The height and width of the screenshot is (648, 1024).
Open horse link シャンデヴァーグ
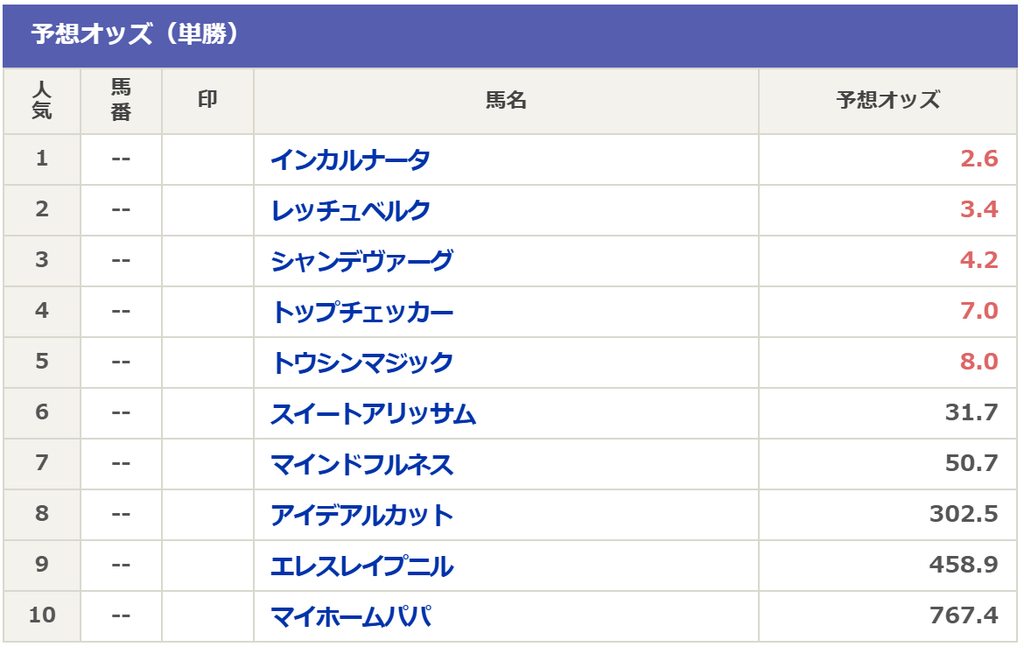click(362, 261)
